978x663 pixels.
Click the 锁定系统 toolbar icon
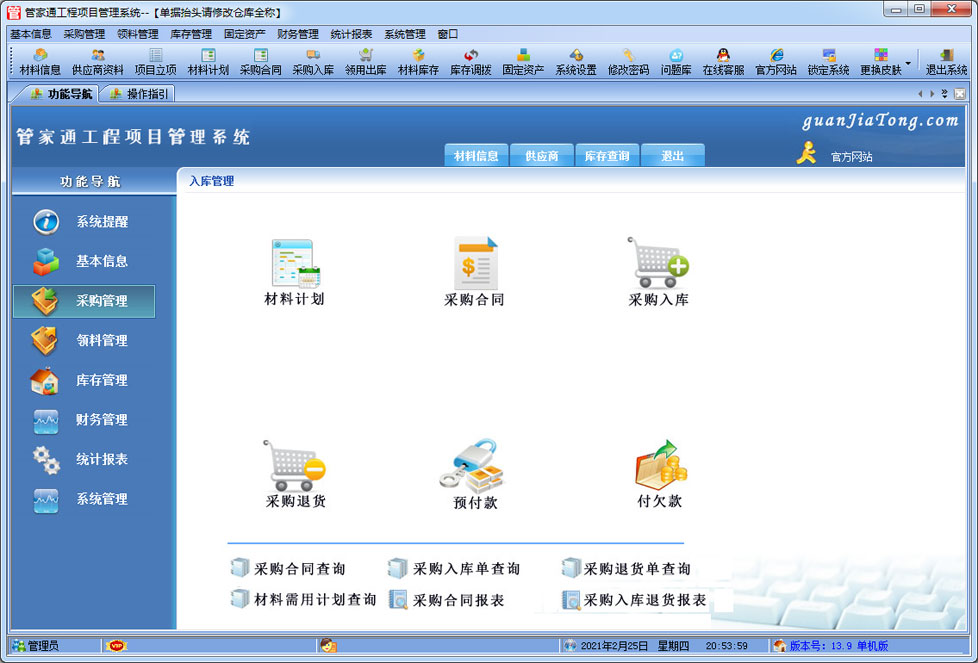coord(828,62)
